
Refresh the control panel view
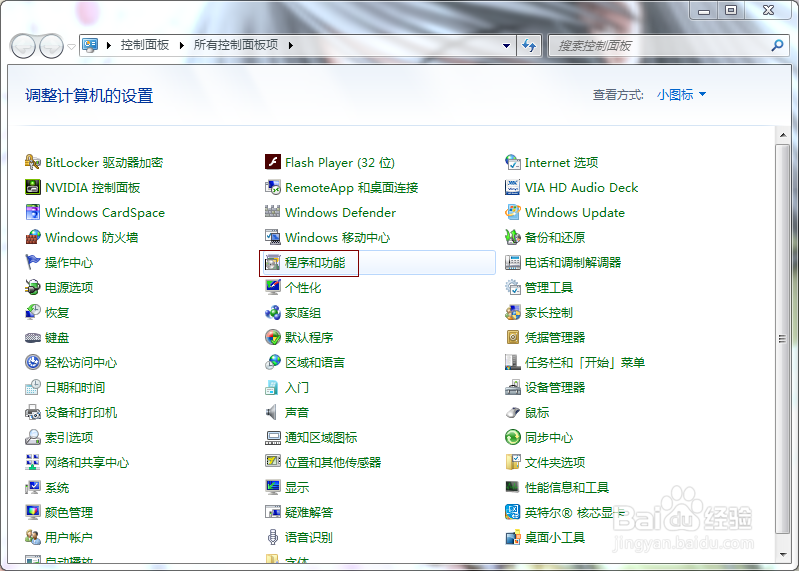pos(529,46)
